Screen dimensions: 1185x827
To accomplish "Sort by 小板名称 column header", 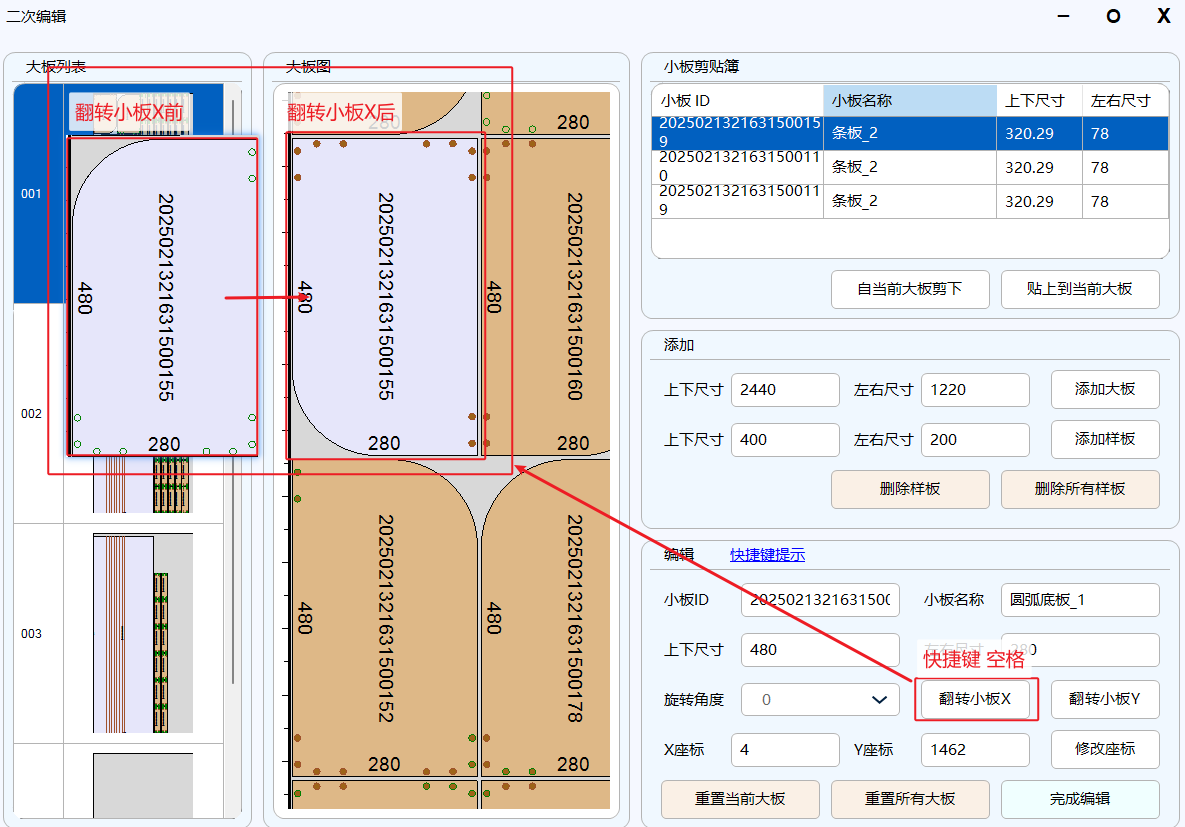I will [910, 100].
